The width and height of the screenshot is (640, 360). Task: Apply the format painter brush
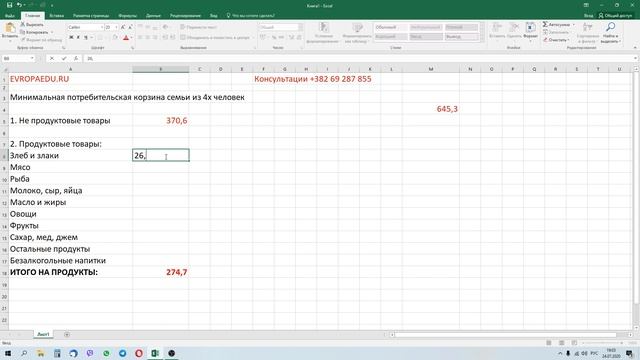(41, 40)
